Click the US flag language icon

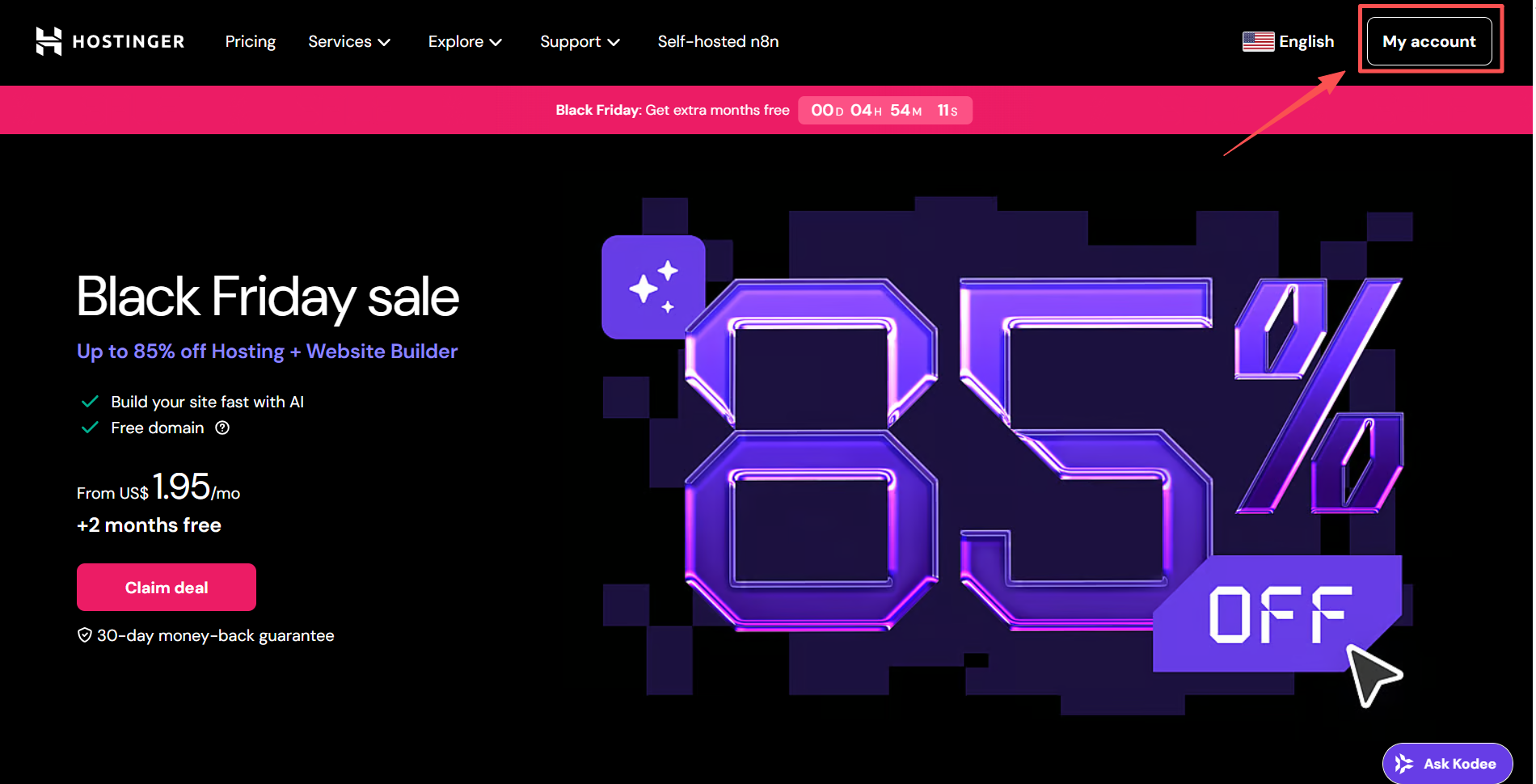pos(1257,41)
